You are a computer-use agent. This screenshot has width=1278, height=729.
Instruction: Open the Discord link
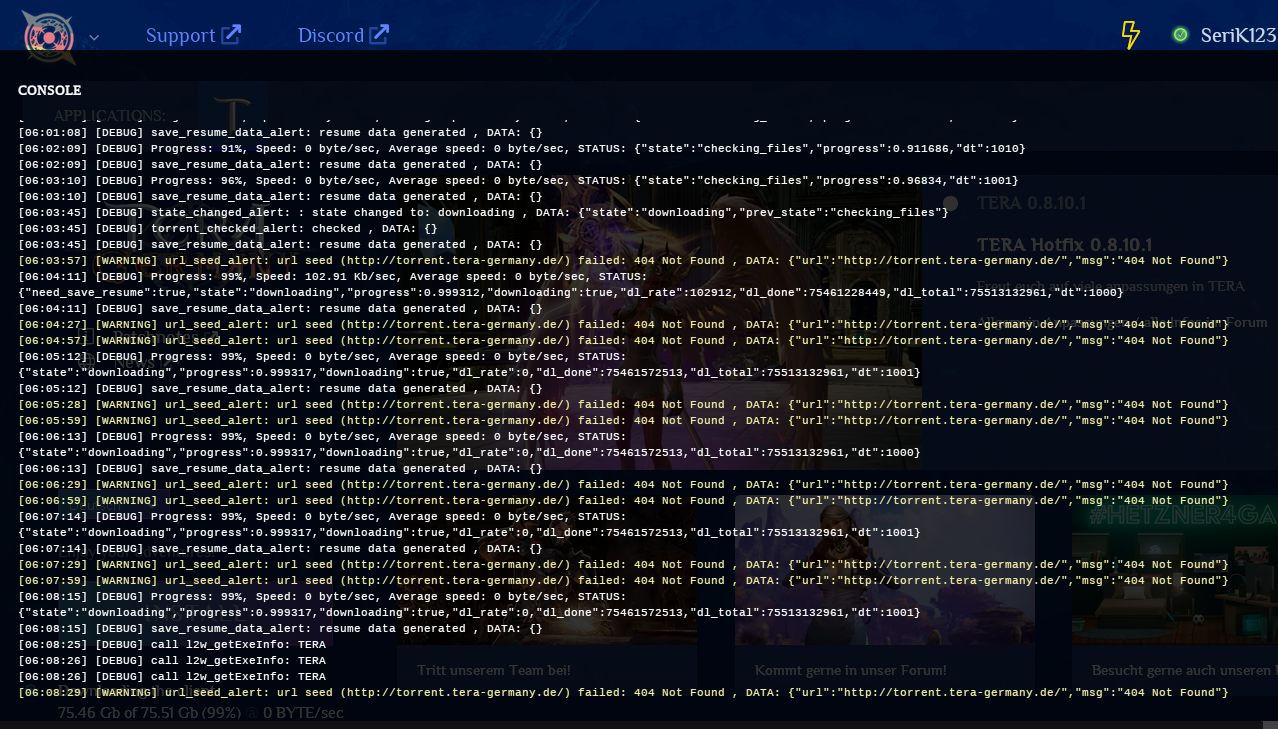click(331, 35)
